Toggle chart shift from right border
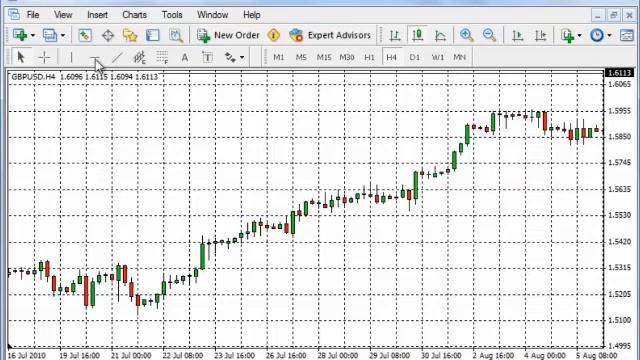This screenshot has height=360, width=640. pos(540,36)
